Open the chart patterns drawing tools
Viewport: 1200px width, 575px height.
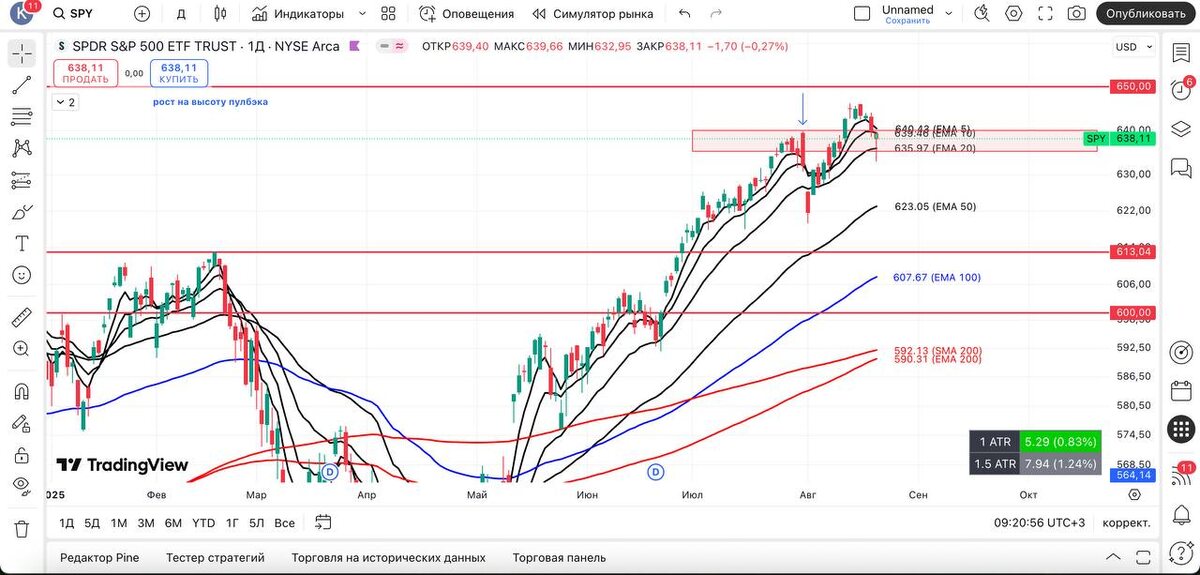point(21,149)
